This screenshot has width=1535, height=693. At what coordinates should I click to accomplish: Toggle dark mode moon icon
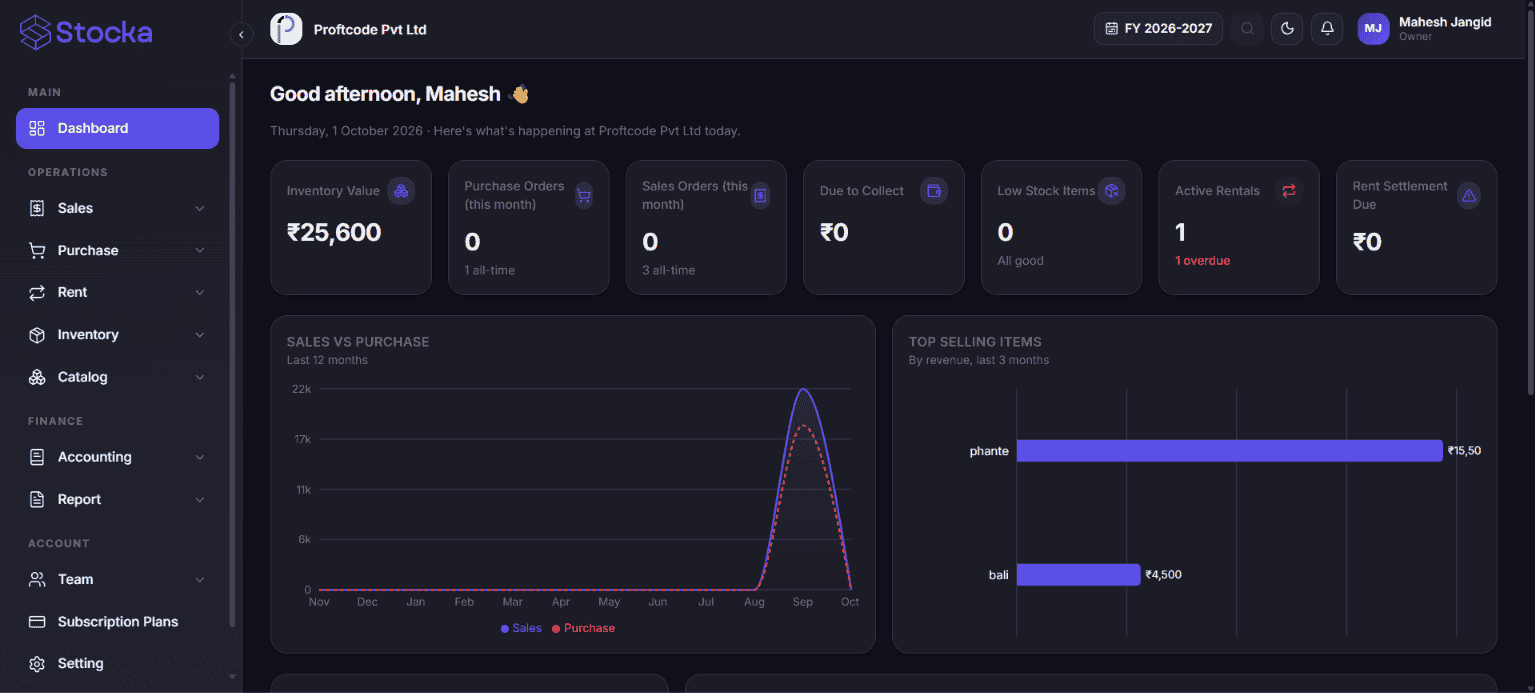pos(1287,29)
